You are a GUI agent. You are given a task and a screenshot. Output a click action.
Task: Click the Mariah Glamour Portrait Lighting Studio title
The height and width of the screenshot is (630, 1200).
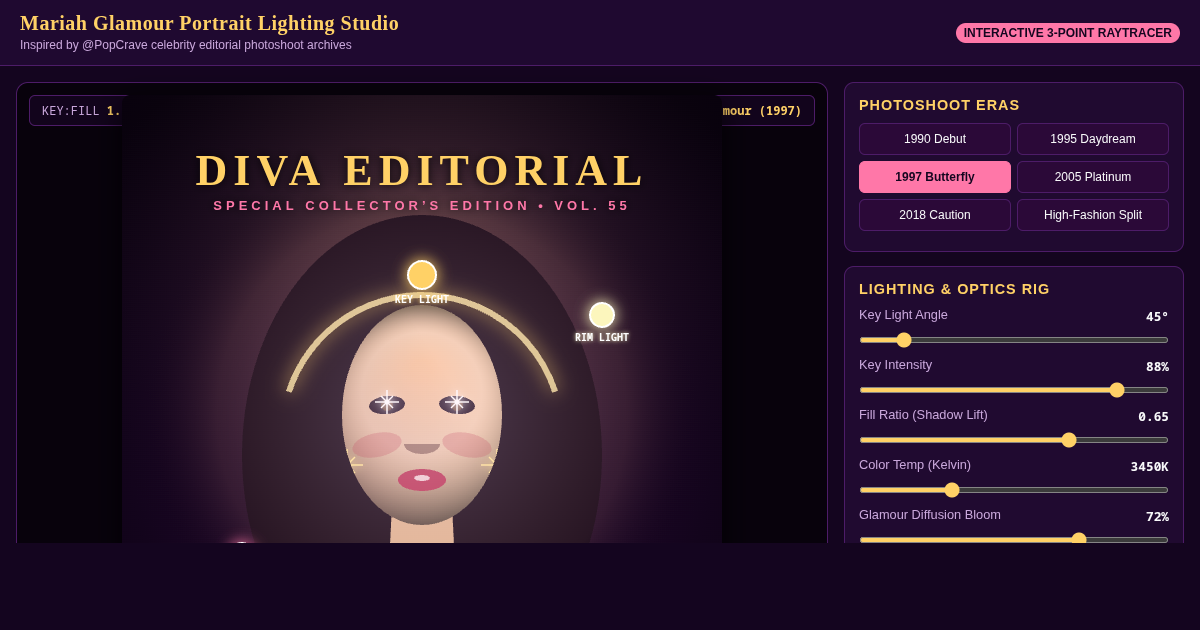209,23
